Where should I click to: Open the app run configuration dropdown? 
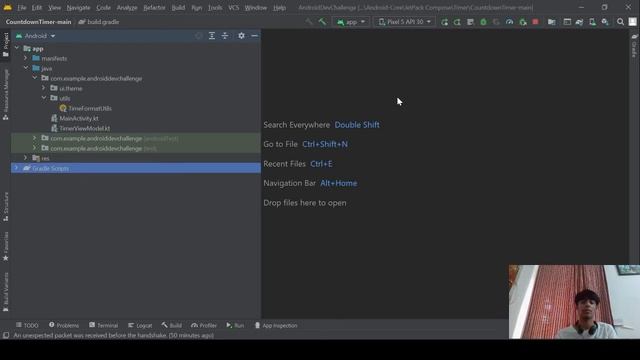click(x=351, y=22)
